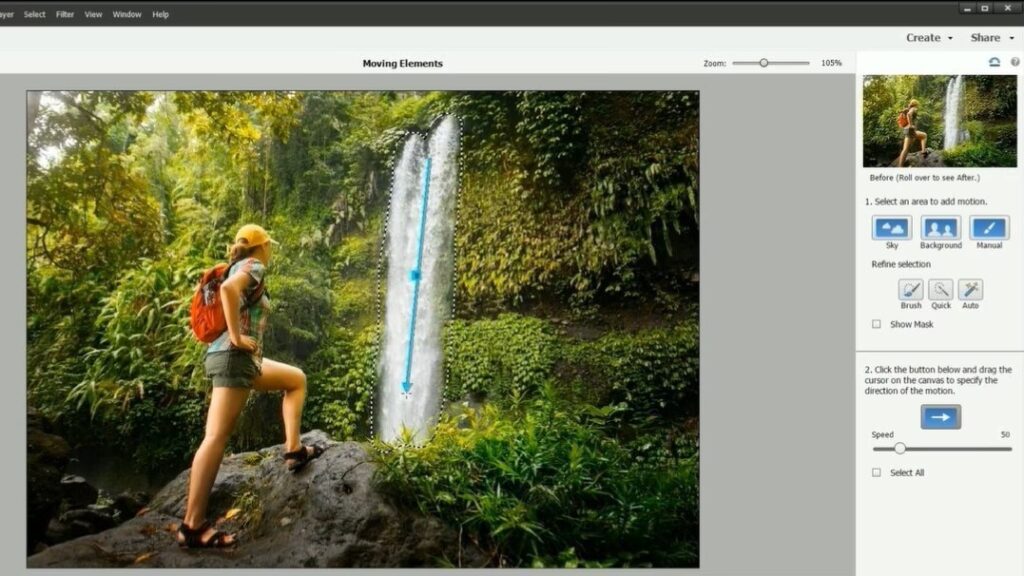The width and height of the screenshot is (1024, 576).
Task: Expand the Share dropdown
Action: click(x=991, y=38)
